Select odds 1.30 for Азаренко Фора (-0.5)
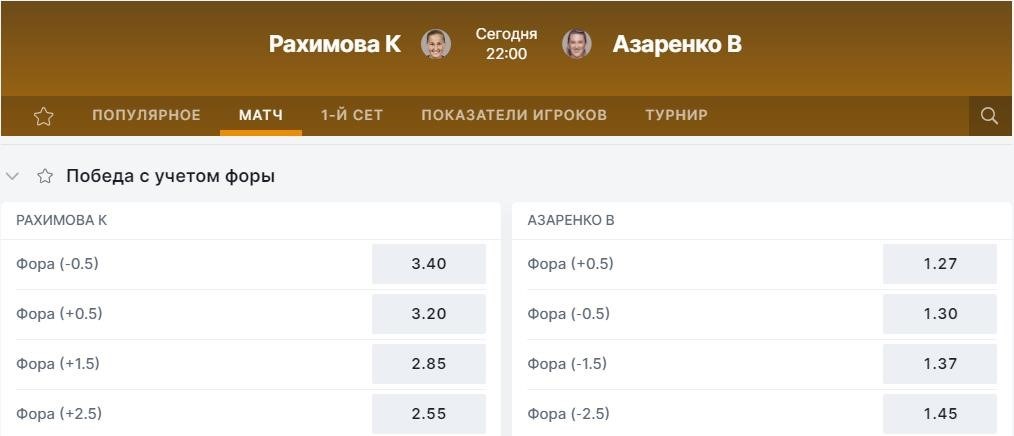The width and height of the screenshot is (1014, 436). (x=940, y=314)
